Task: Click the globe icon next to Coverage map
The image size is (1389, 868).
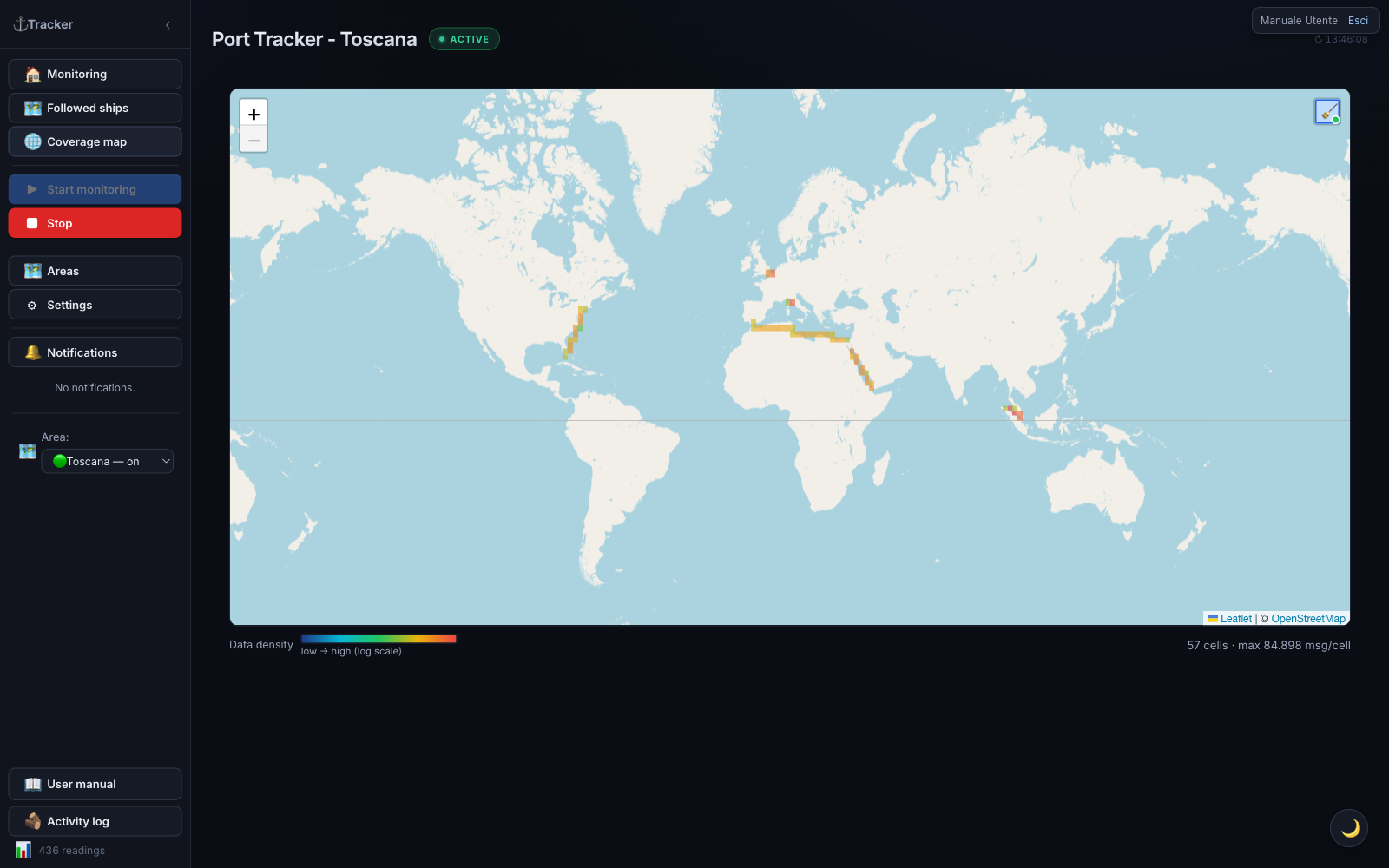Action: point(33,141)
